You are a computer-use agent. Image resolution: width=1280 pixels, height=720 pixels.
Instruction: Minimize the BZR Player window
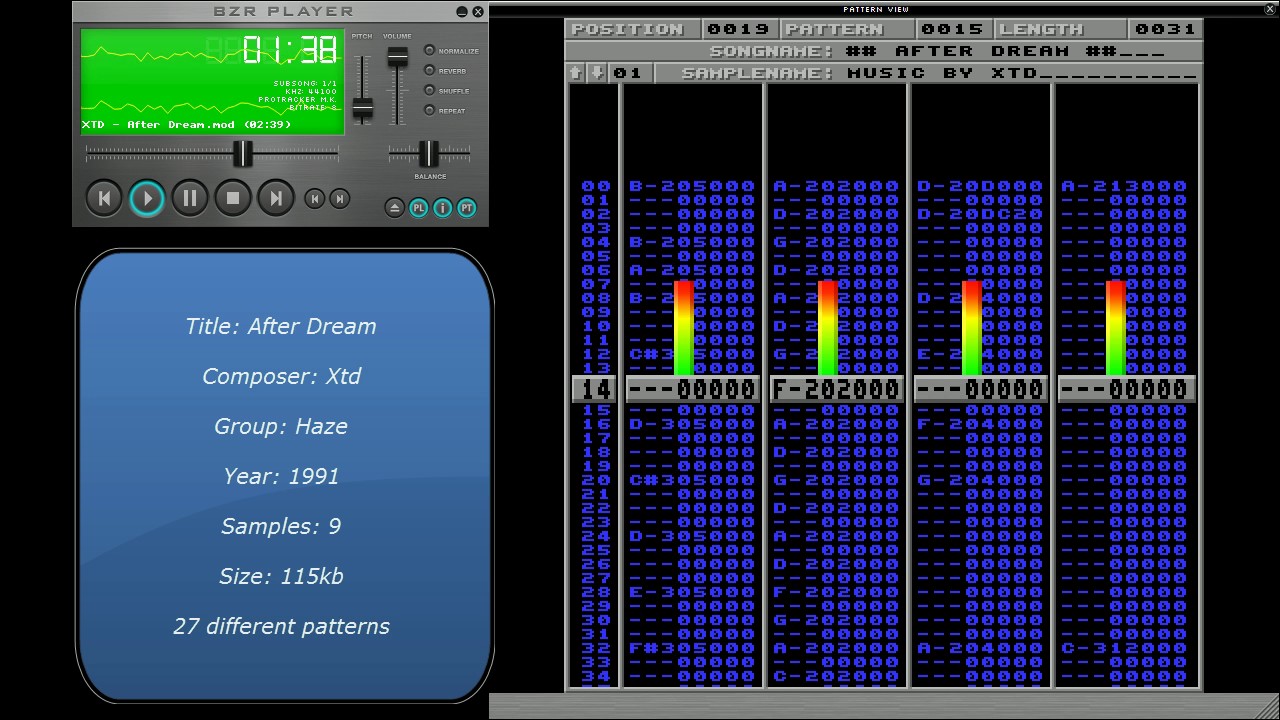click(462, 12)
